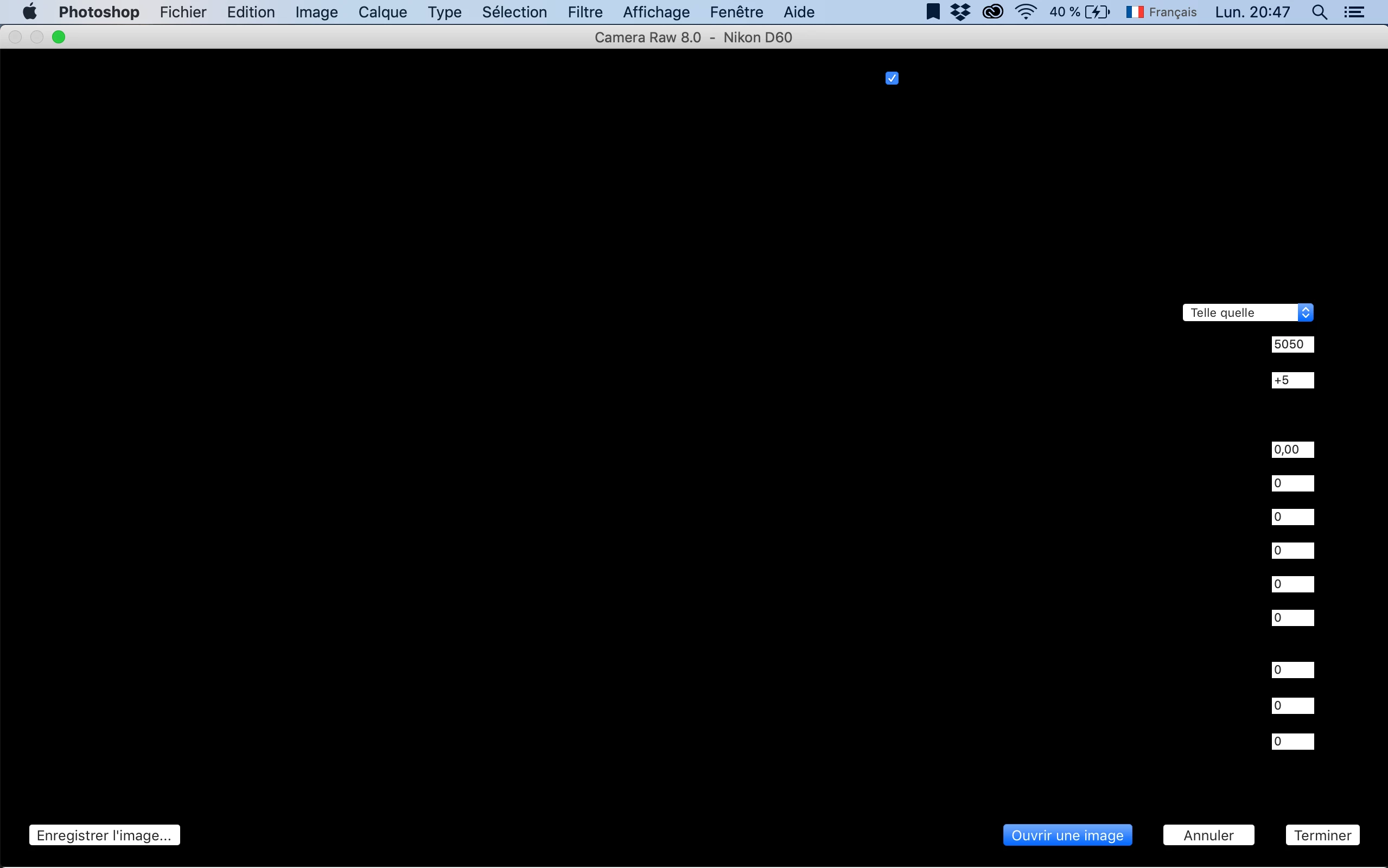Screen dimensions: 1388x868
Task: Open the Filtre menu
Action: point(584,12)
